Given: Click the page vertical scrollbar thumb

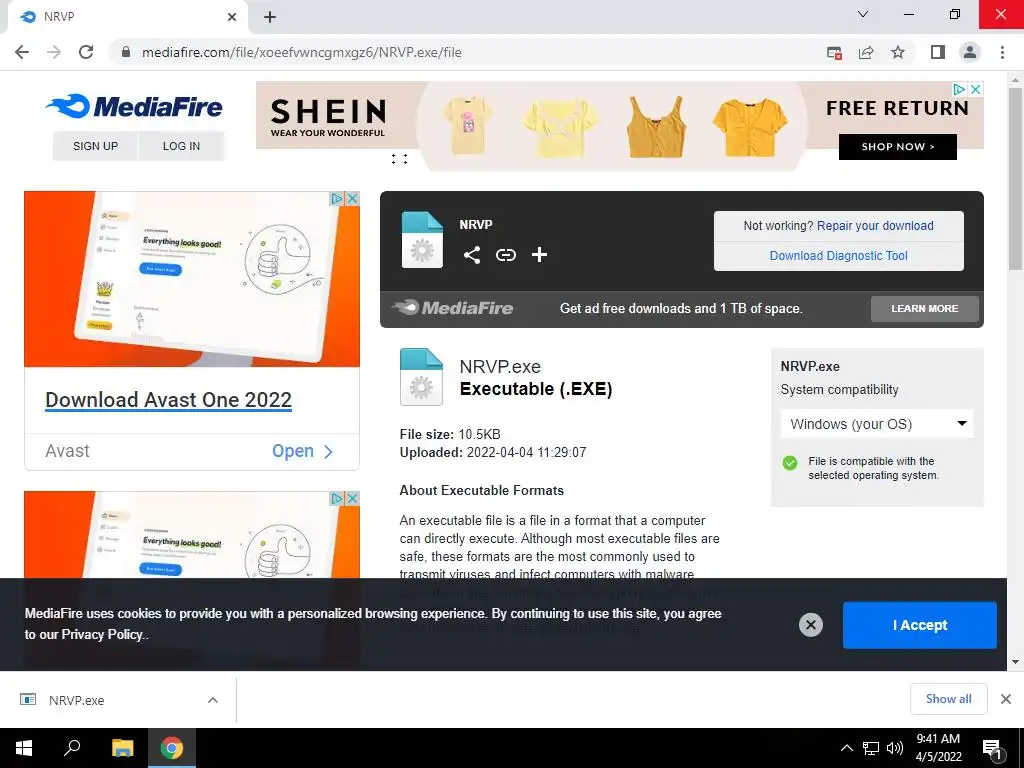Looking at the screenshot, I should [x=1015, y=178].
